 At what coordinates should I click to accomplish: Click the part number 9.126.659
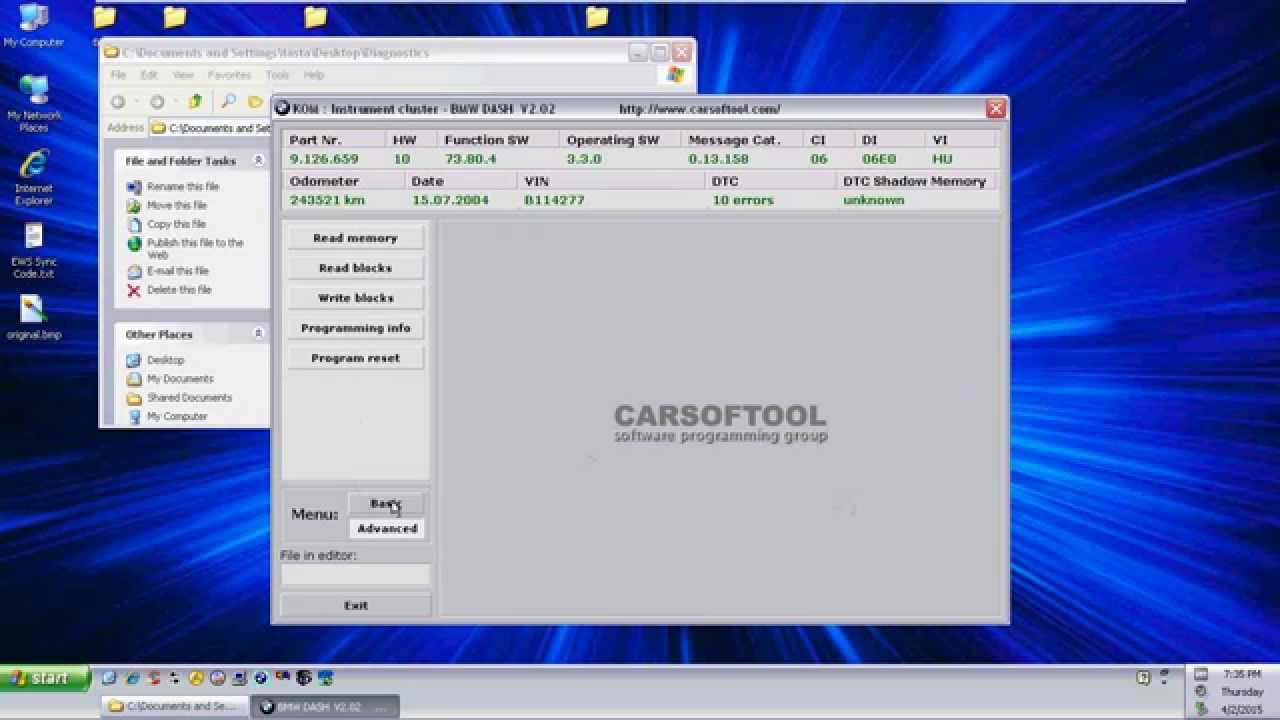tap(323, 159)
